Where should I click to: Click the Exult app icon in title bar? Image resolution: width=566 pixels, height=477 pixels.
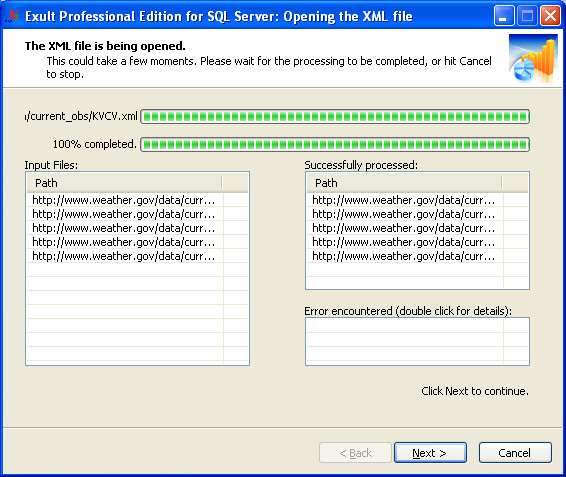13,17
